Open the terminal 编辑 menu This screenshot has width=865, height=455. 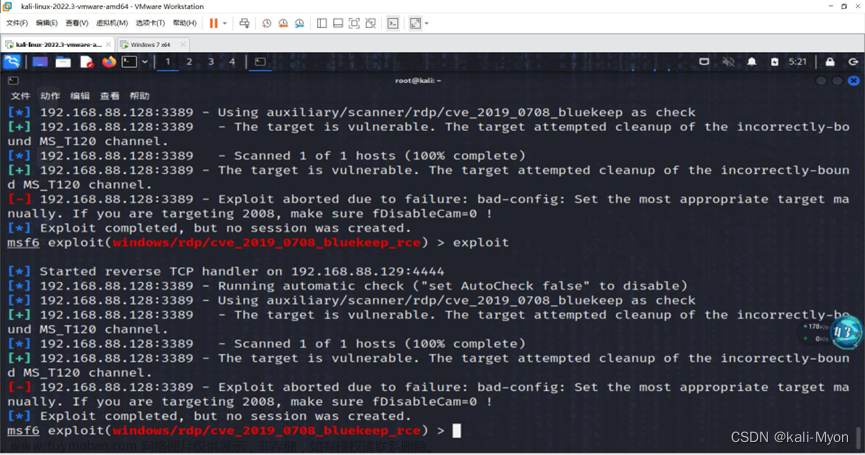80,96
